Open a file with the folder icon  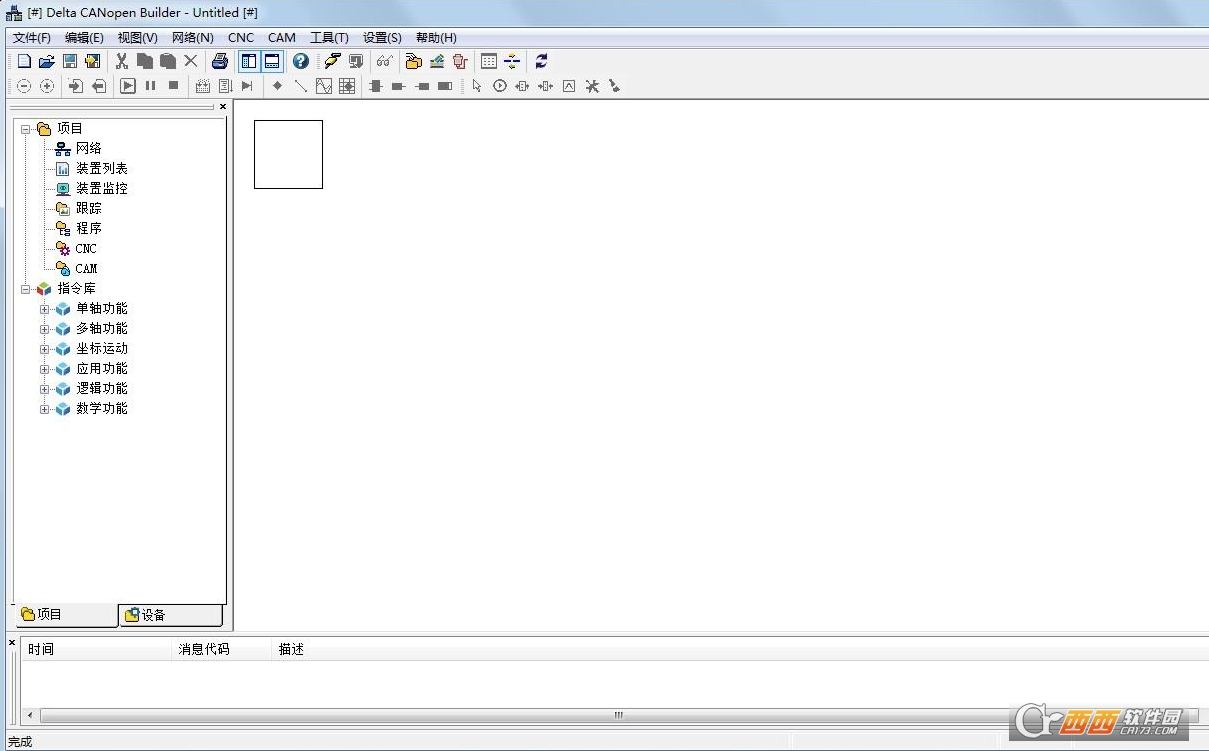coord(47,62)
